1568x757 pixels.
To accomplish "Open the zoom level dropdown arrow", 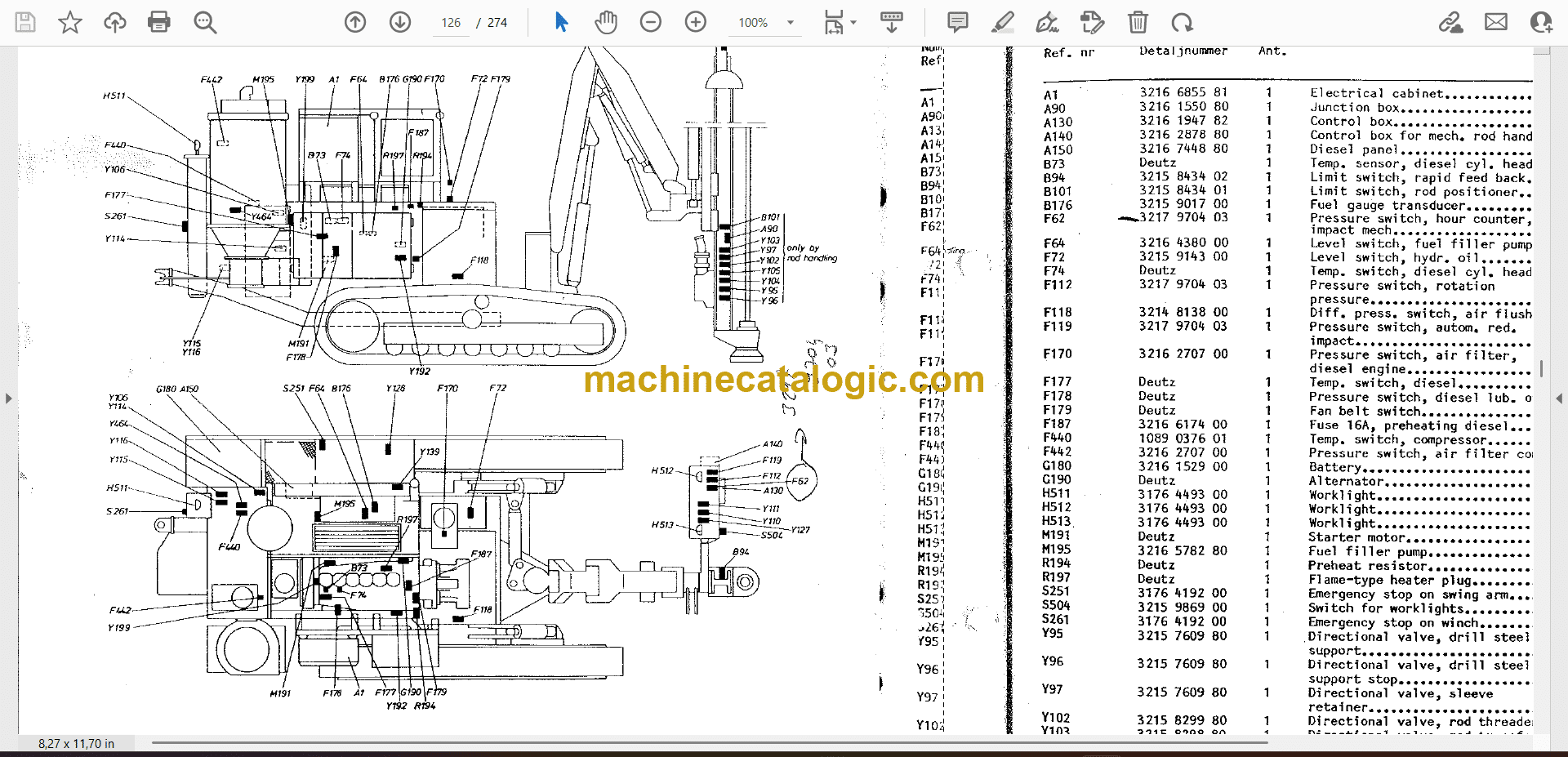I will pos(791,23).
